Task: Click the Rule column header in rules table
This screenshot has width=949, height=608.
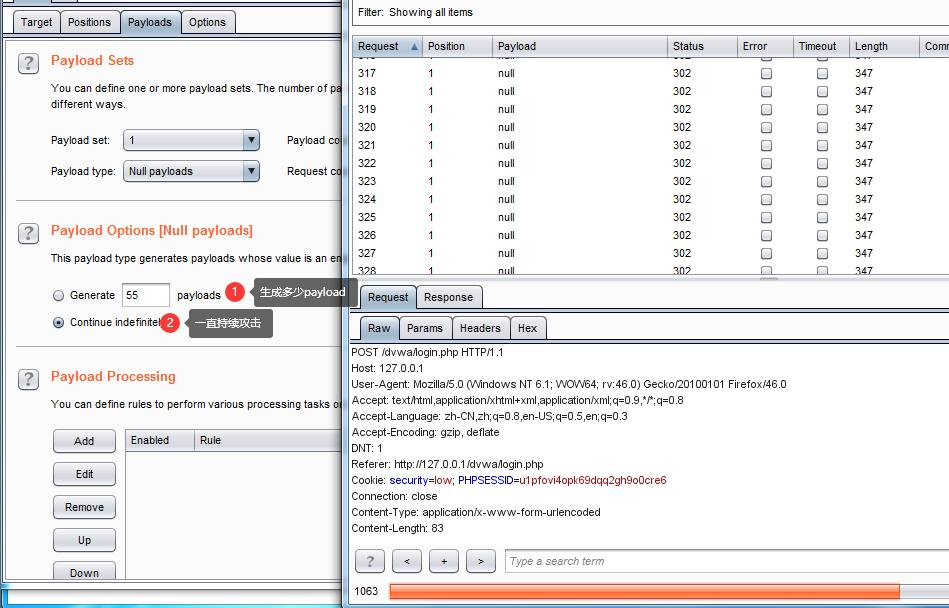Action: (268, 440)
